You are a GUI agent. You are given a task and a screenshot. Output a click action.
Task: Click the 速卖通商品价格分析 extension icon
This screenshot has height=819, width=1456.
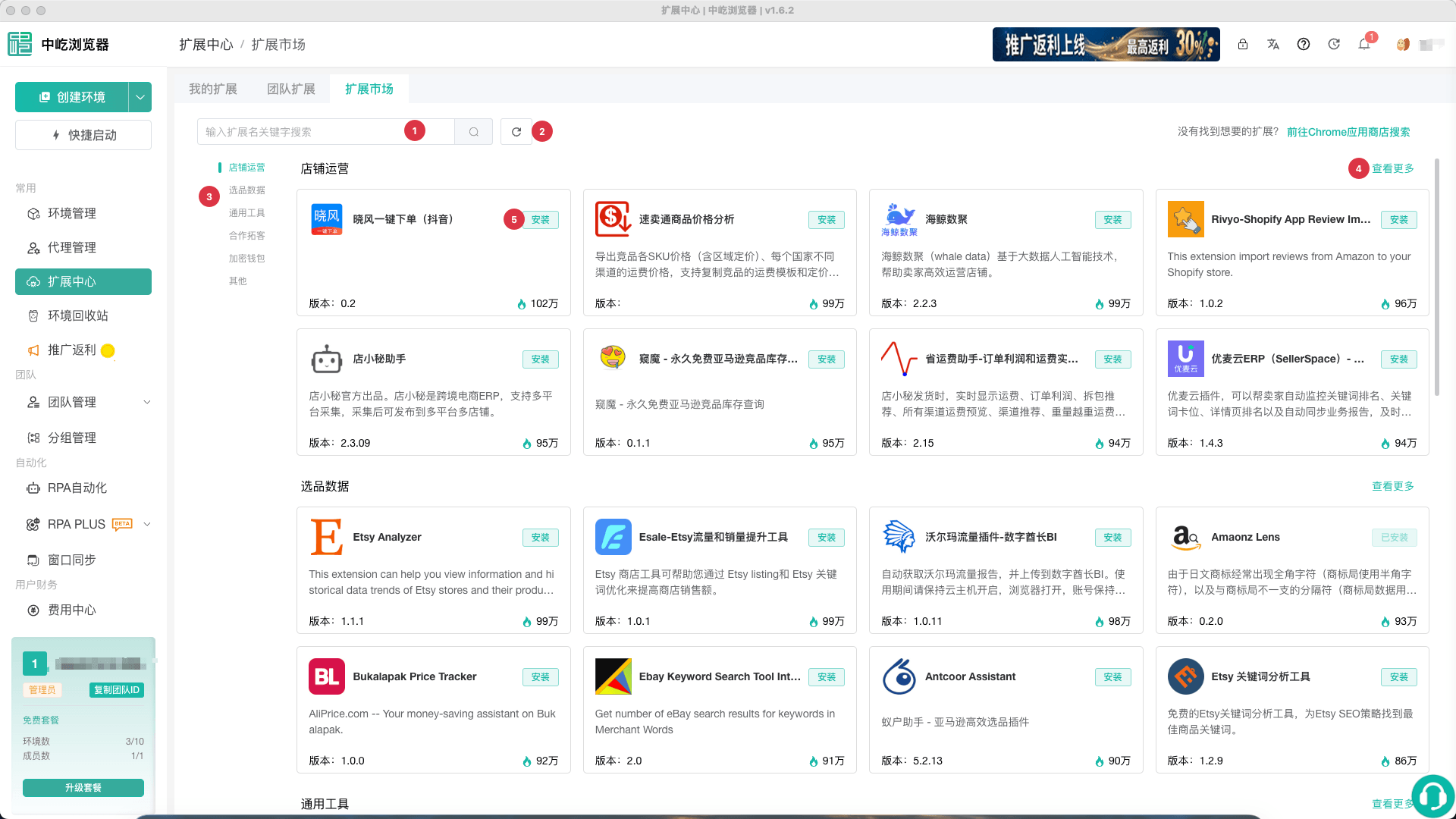[x=613, y=219]
